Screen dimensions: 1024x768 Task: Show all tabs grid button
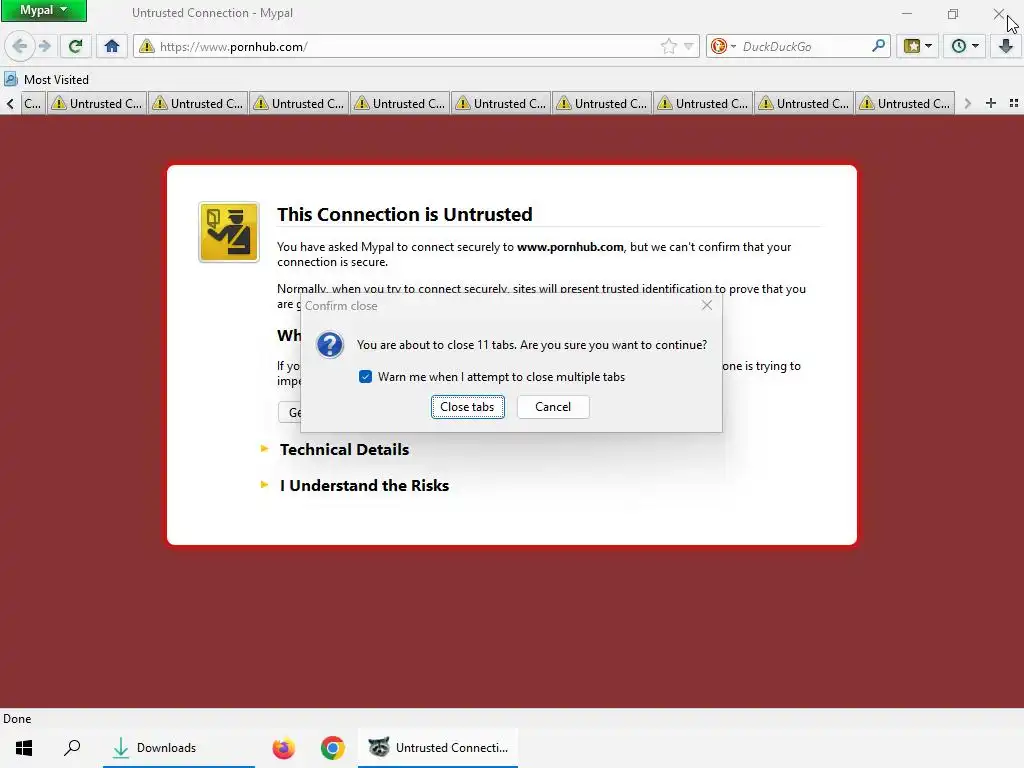pos(1014,103)
